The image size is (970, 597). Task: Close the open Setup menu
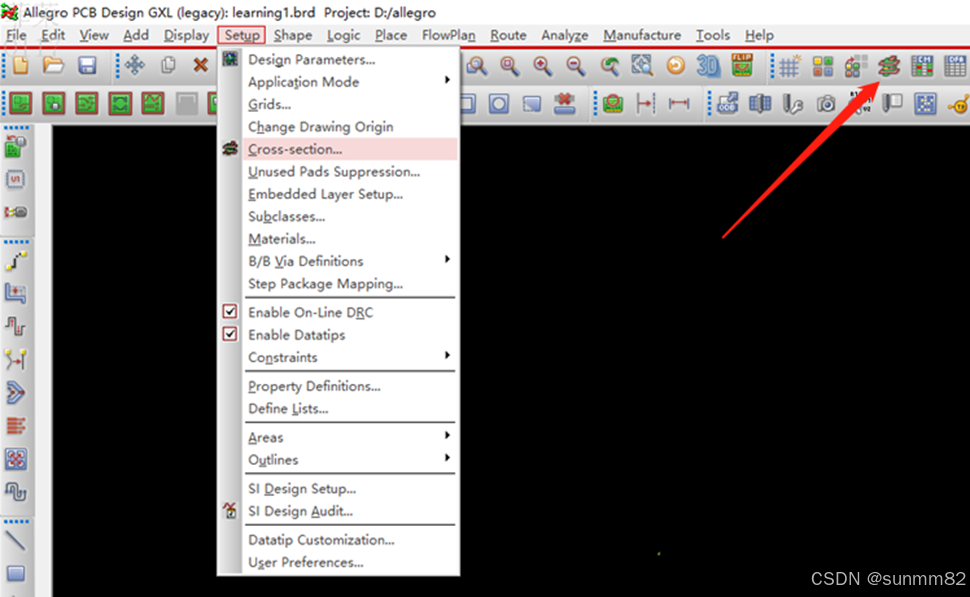click(242, 35)
